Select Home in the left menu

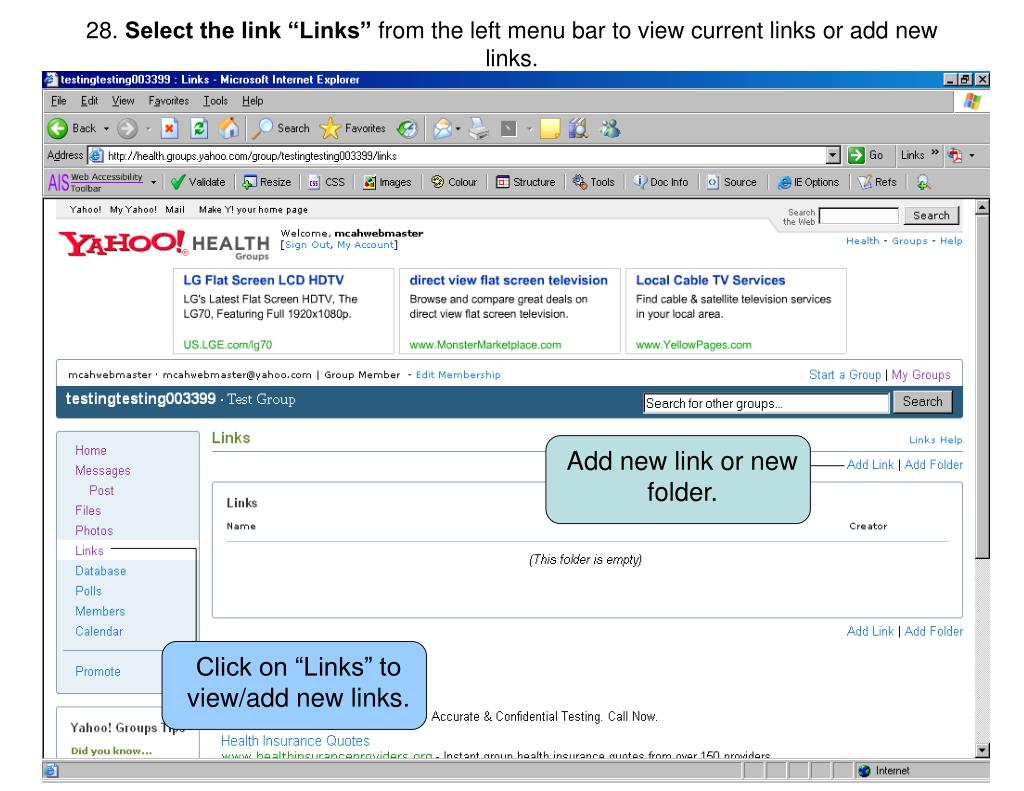[91, 450]
